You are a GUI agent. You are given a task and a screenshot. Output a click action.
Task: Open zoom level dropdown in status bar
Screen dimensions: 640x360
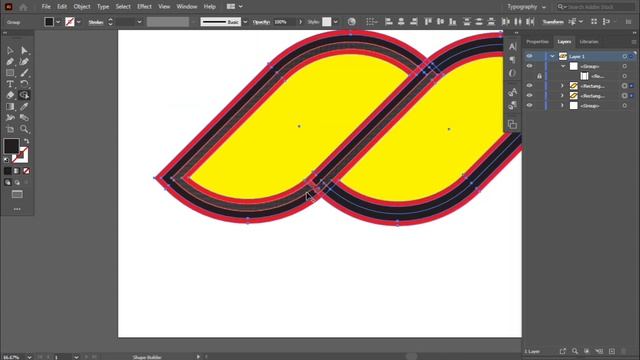point(29,357)
